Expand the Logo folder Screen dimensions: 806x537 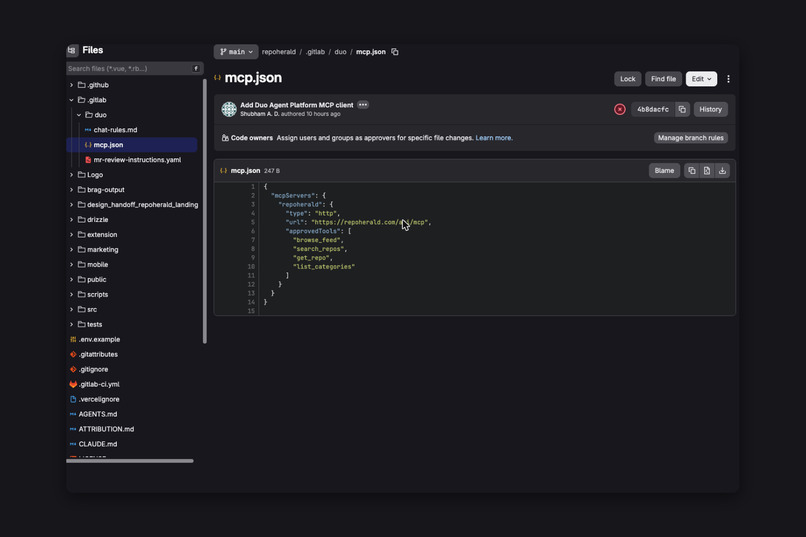click(x=71, y=175)
